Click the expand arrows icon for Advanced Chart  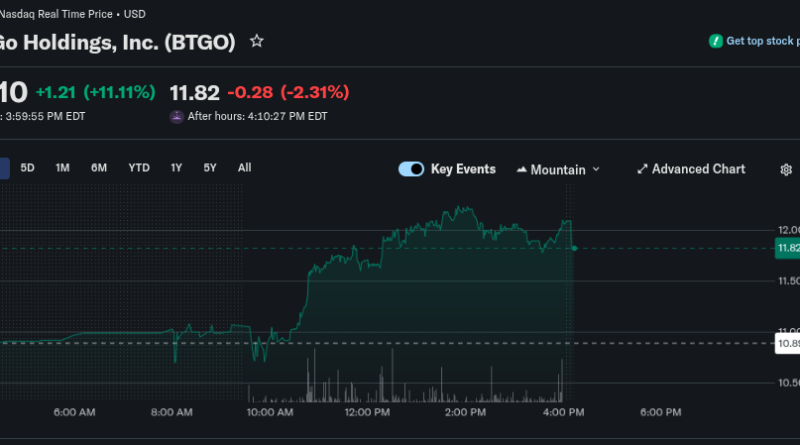(x=642, y=169)
